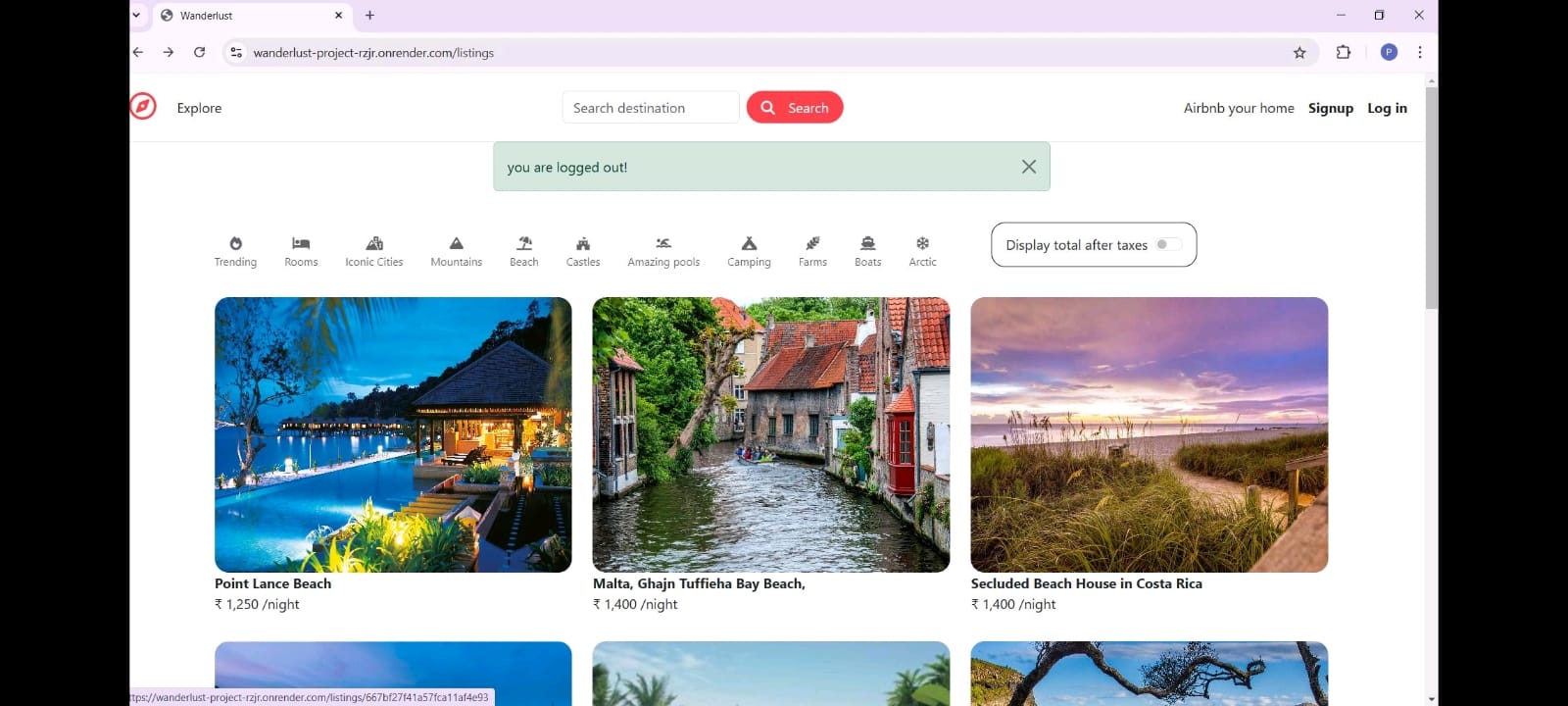The image size is (1568, 706).
Task: Open Secluded Beach House Costa Rica image
Action: (1150, 434)
